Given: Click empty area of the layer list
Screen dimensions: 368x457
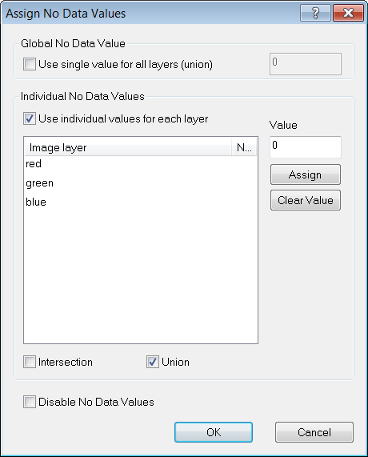Looking at the screenshot, I should point(141,277).
